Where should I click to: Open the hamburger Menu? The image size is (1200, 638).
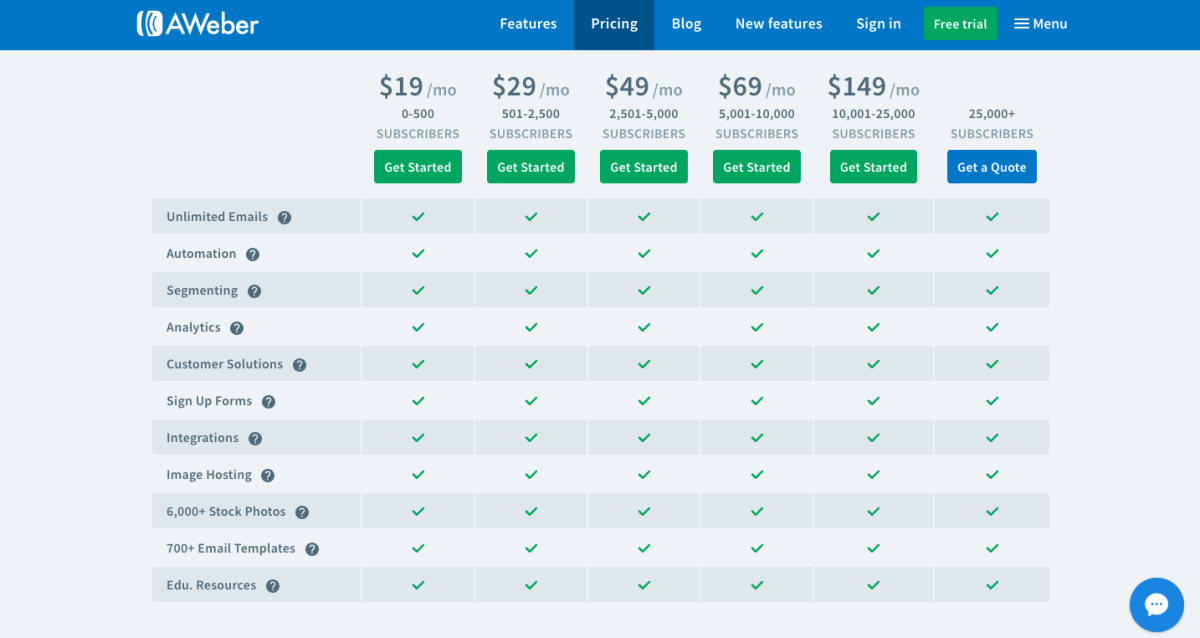pyautogui.click(x=1041, y=24)
